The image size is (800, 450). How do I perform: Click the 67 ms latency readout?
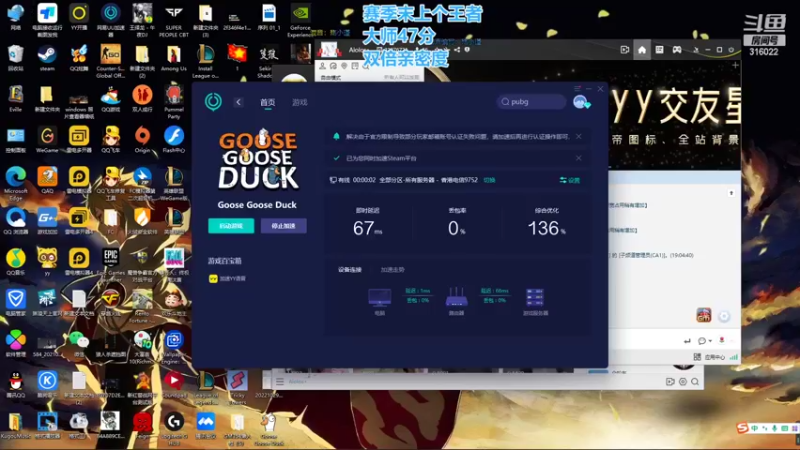pos(367,228)
